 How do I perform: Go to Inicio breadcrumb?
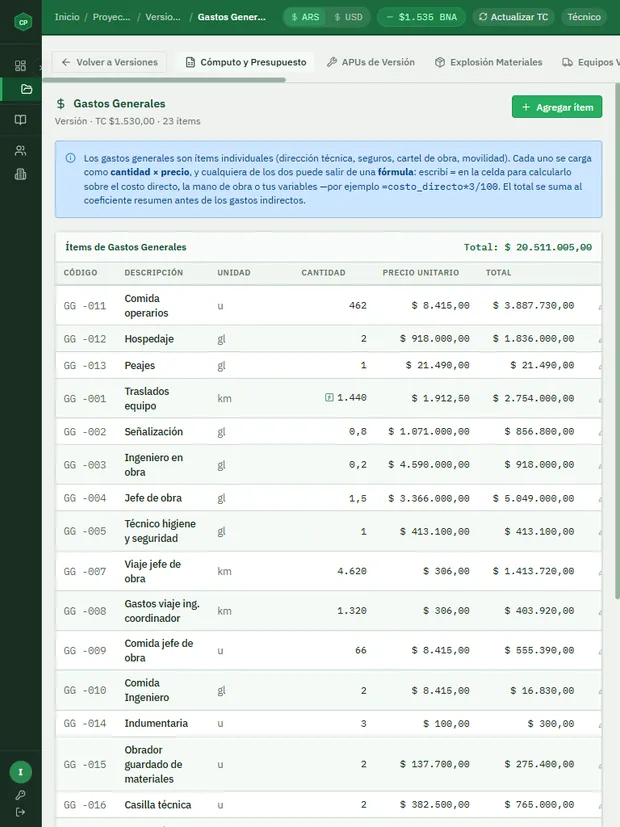click(x=67, y=17)
